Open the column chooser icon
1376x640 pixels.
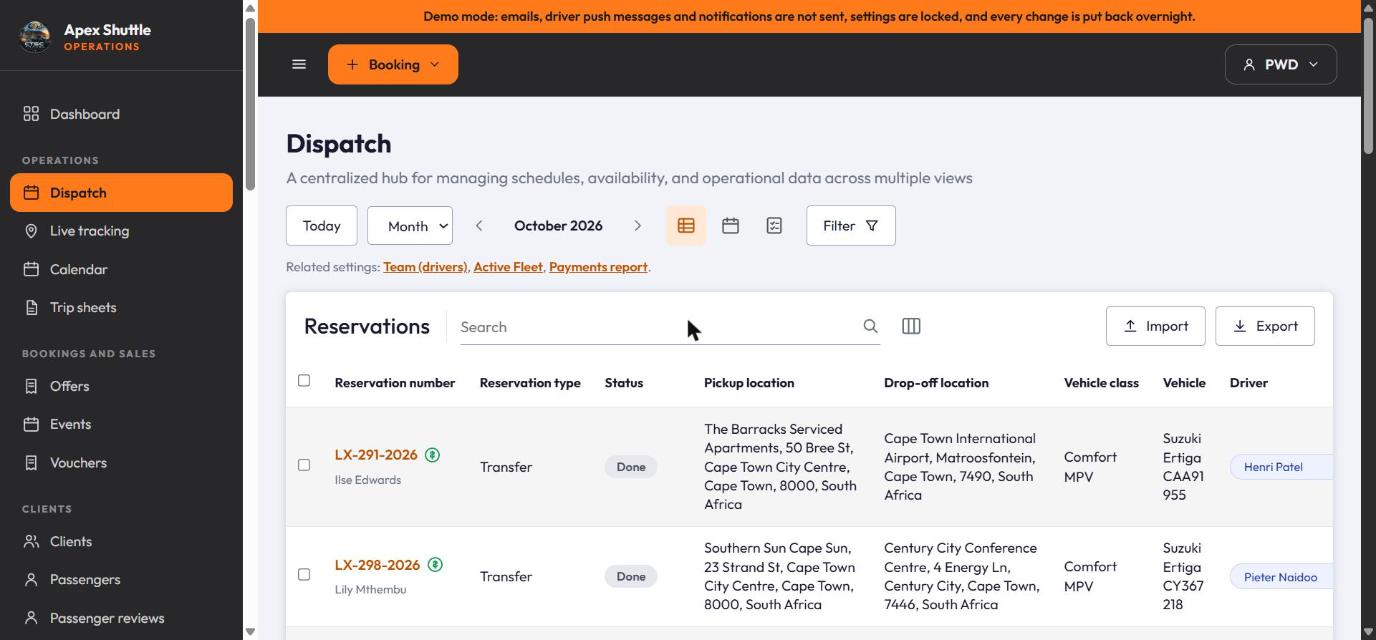(x=911, y=326)
